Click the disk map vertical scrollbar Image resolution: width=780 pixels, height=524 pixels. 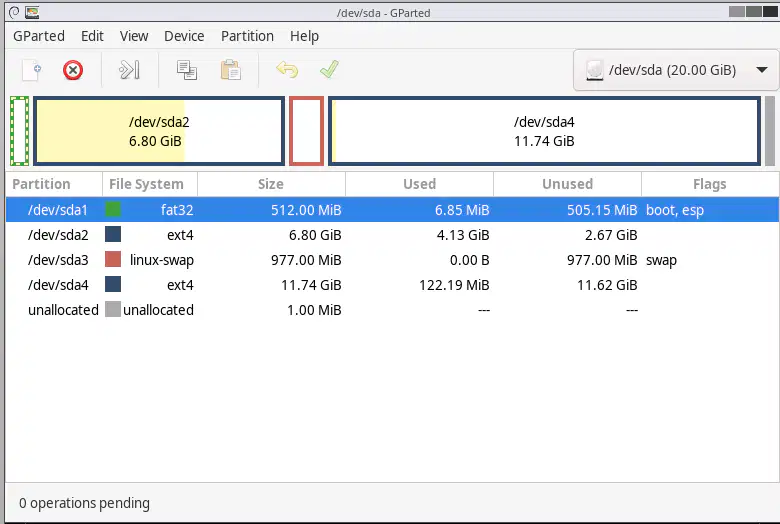[x=770, y=131]
